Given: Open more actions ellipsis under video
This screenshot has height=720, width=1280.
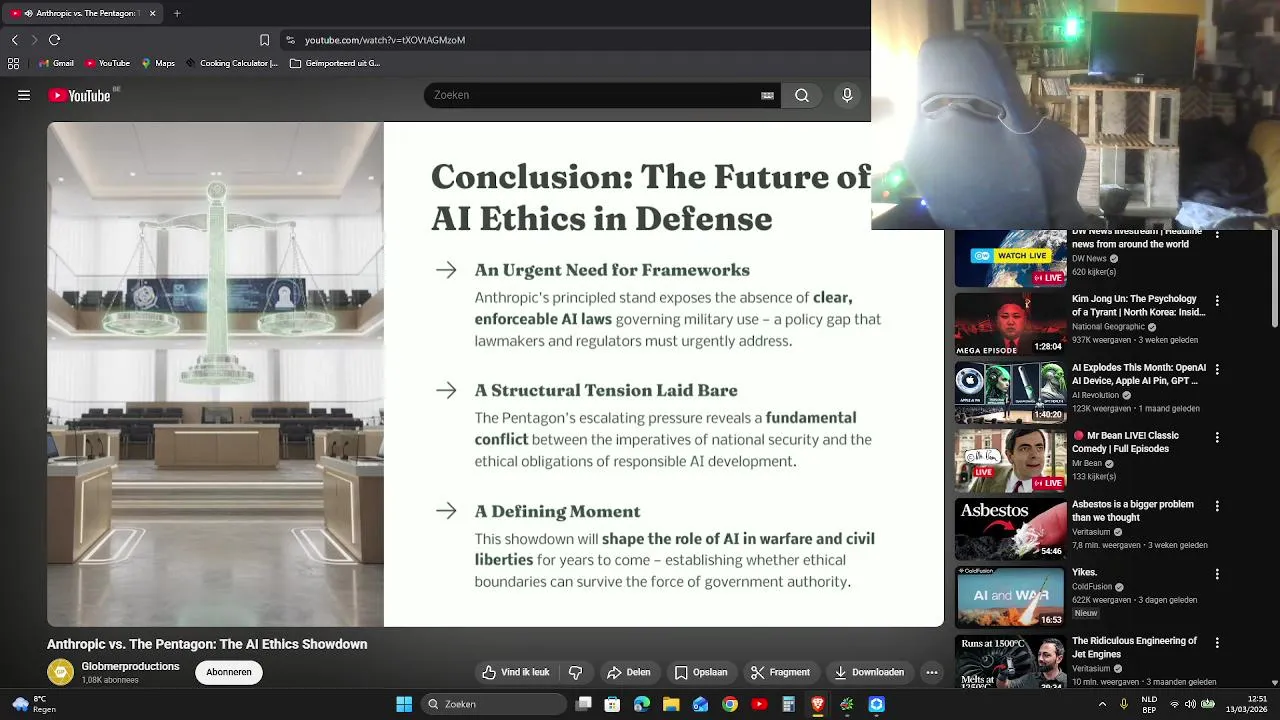Looking at the screenshot, I should click(932, 672).
